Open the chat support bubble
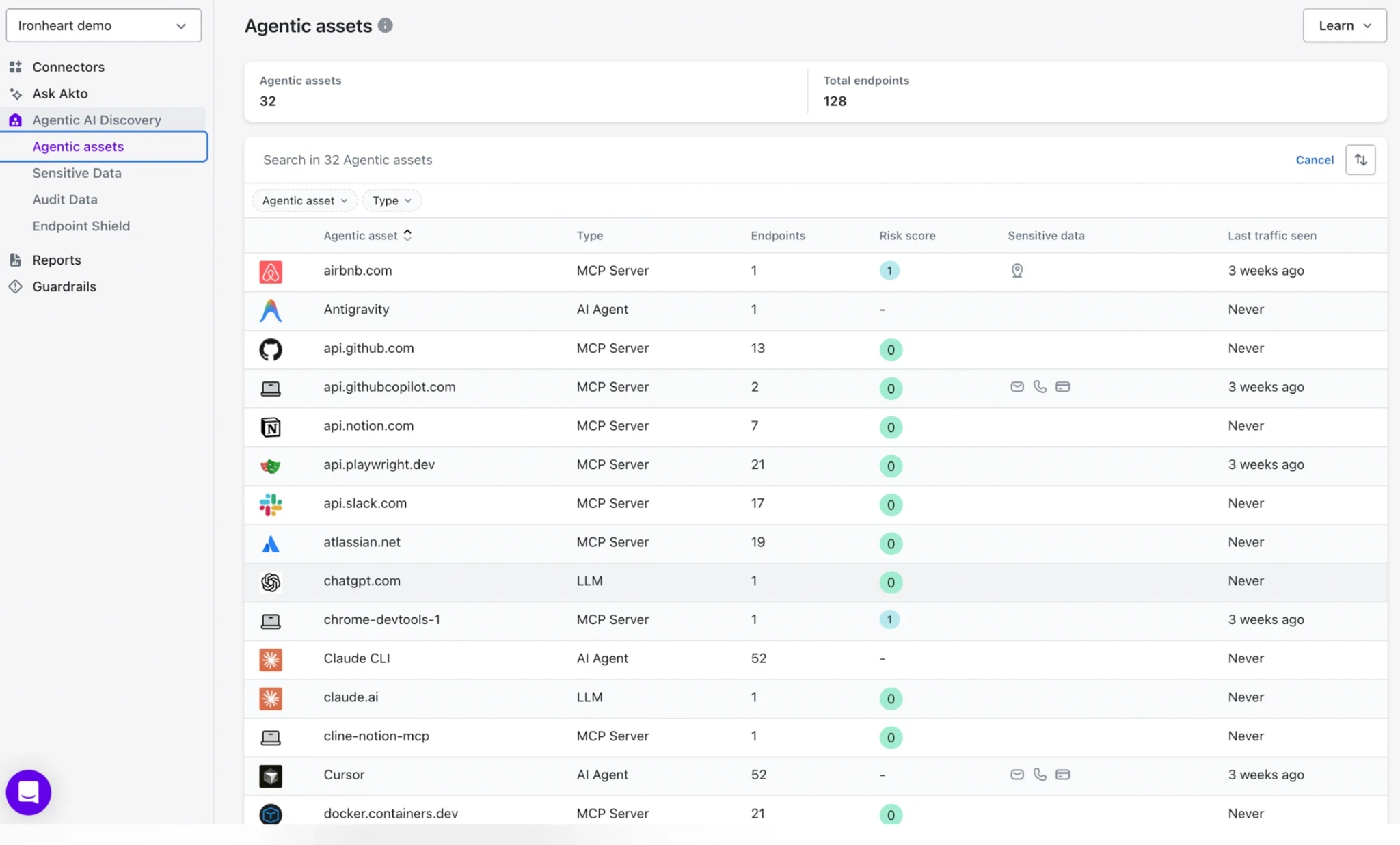1400x845 pixels. coord(29,792)
